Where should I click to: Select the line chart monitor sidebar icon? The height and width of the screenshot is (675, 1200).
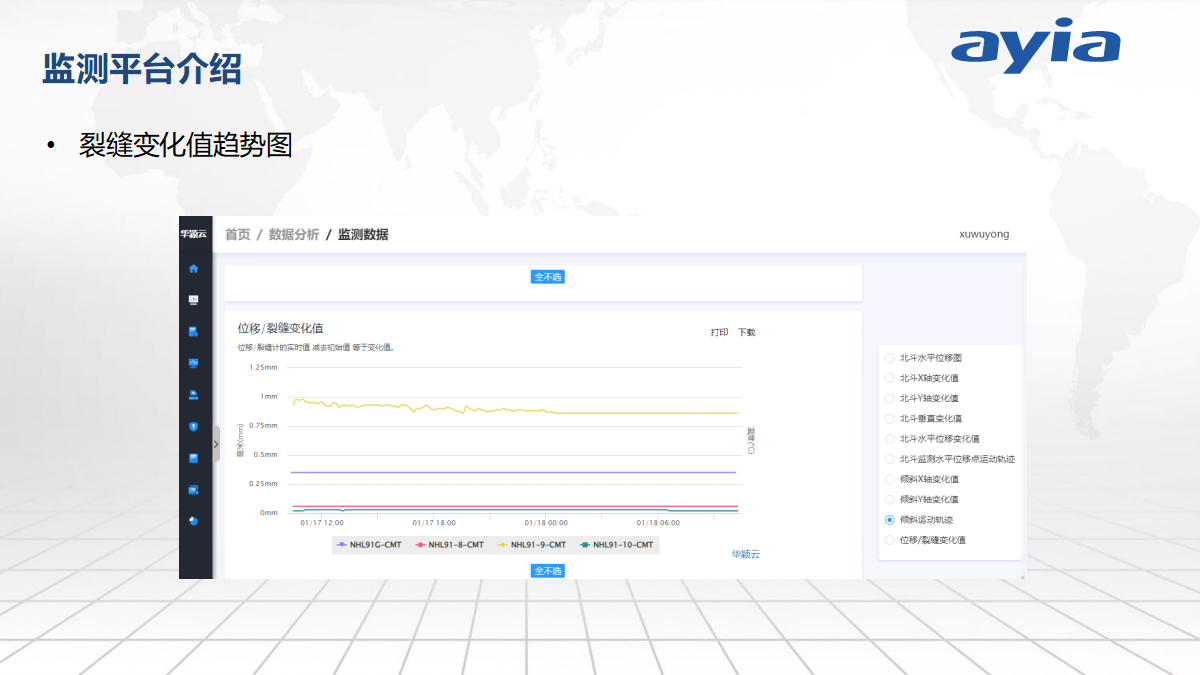tap(194, 363)
